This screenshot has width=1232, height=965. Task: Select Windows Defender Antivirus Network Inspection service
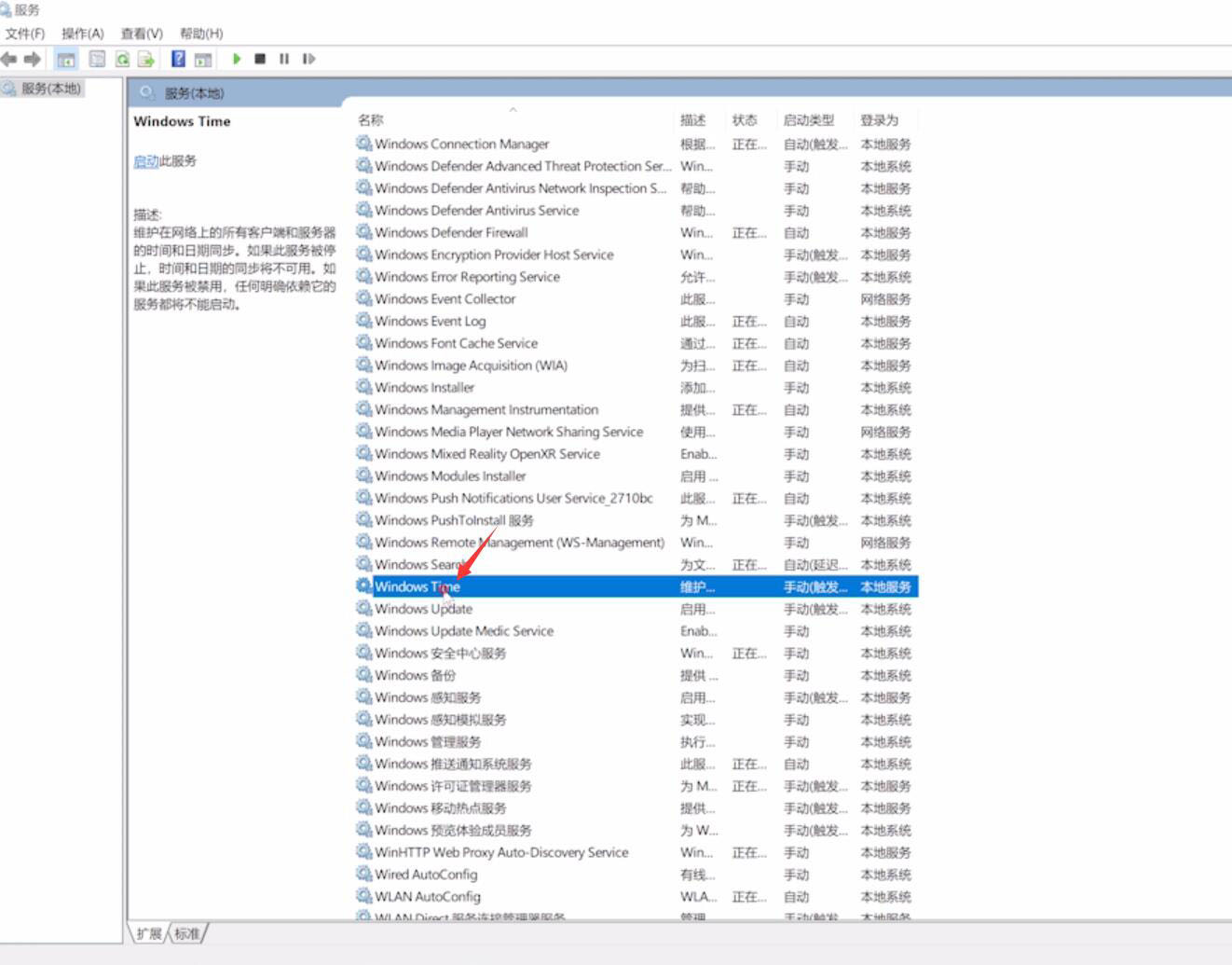point(637,188)
